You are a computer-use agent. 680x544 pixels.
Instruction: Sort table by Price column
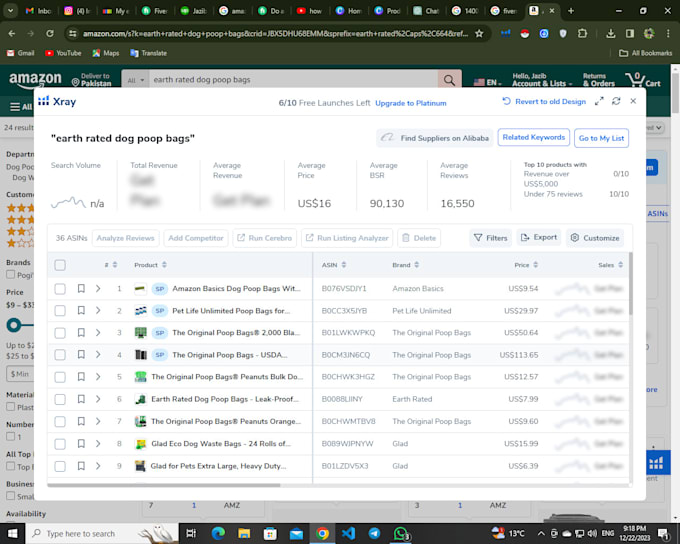[x=526, y=265]
